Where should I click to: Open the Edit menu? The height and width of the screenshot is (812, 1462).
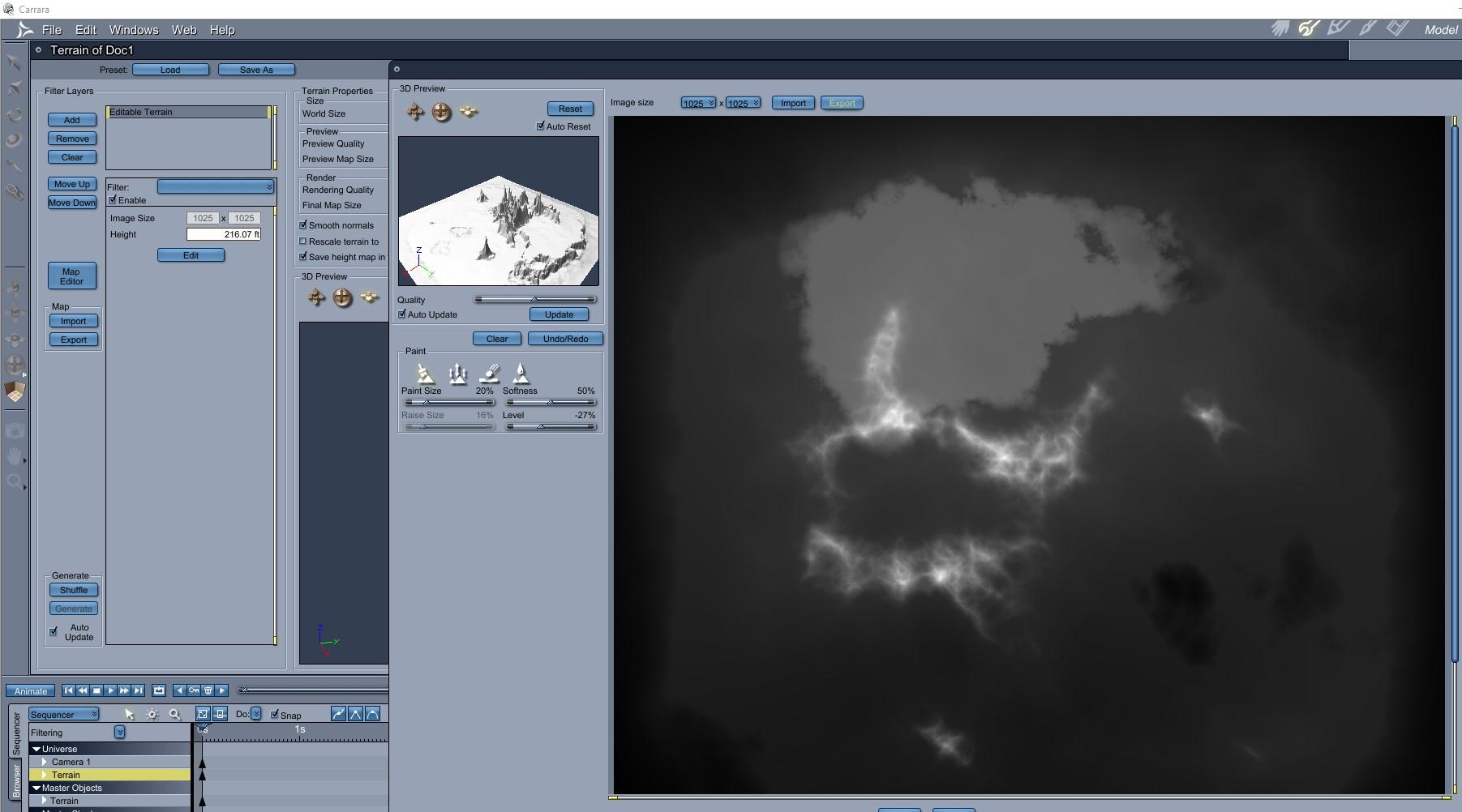pos(86,30)
